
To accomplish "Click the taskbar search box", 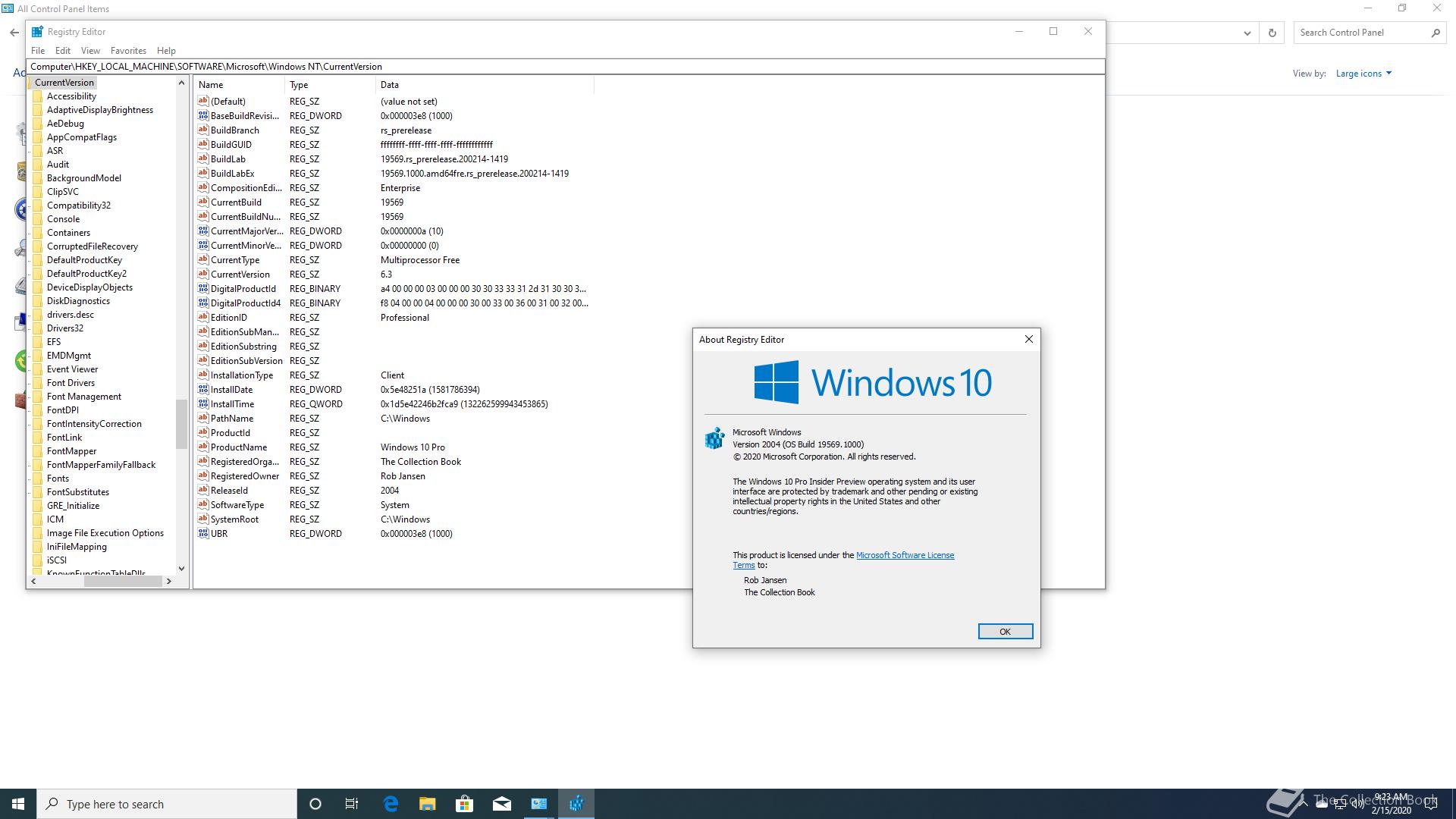I will (x=167, y=804).
